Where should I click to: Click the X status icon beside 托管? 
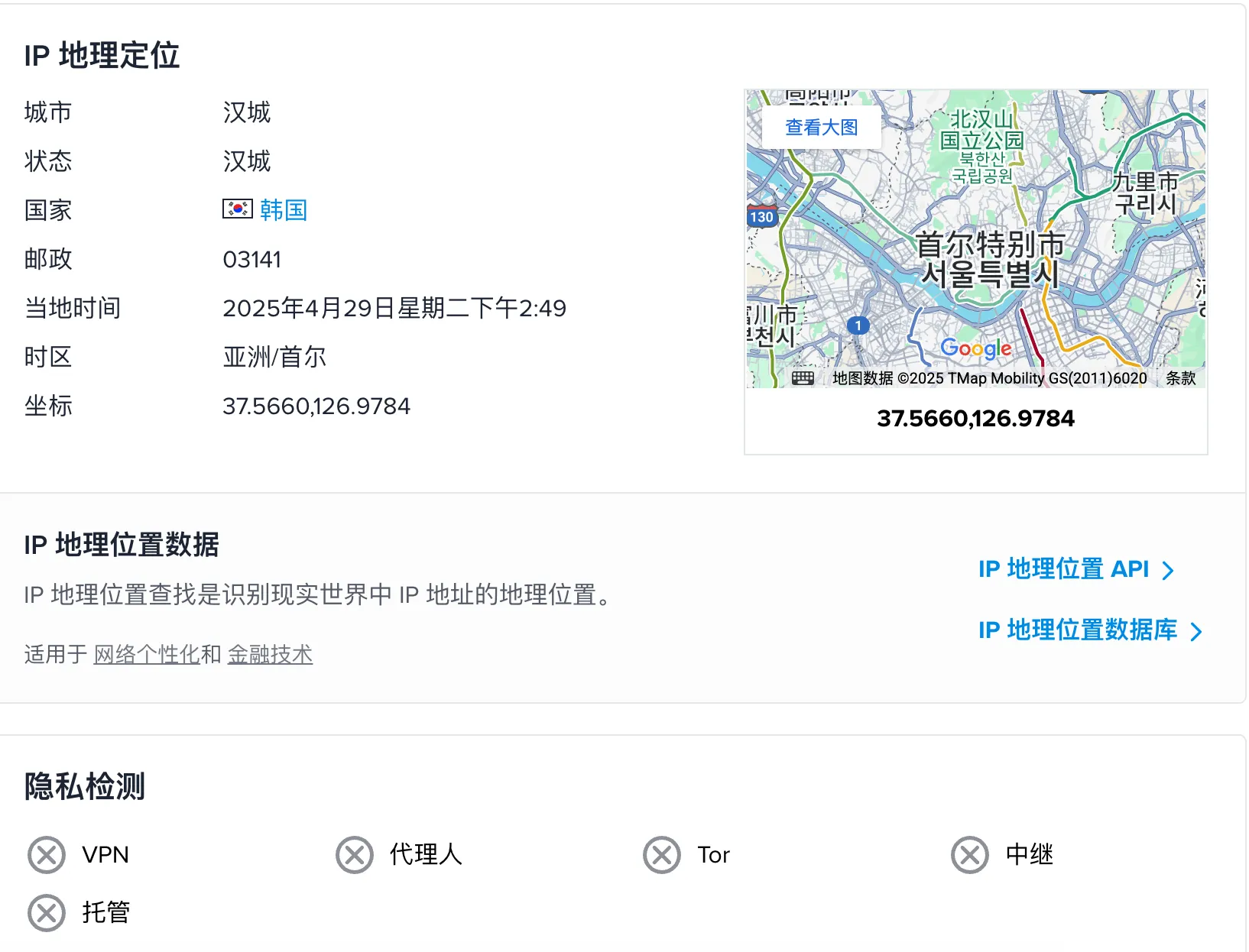[47, 912]
